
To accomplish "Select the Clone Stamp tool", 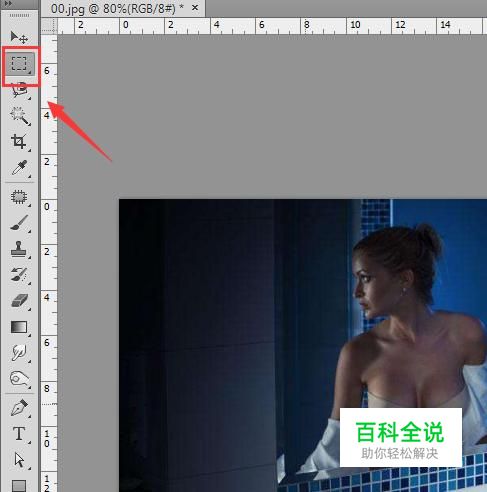I will pyautogui.click(x=19, y=249).
